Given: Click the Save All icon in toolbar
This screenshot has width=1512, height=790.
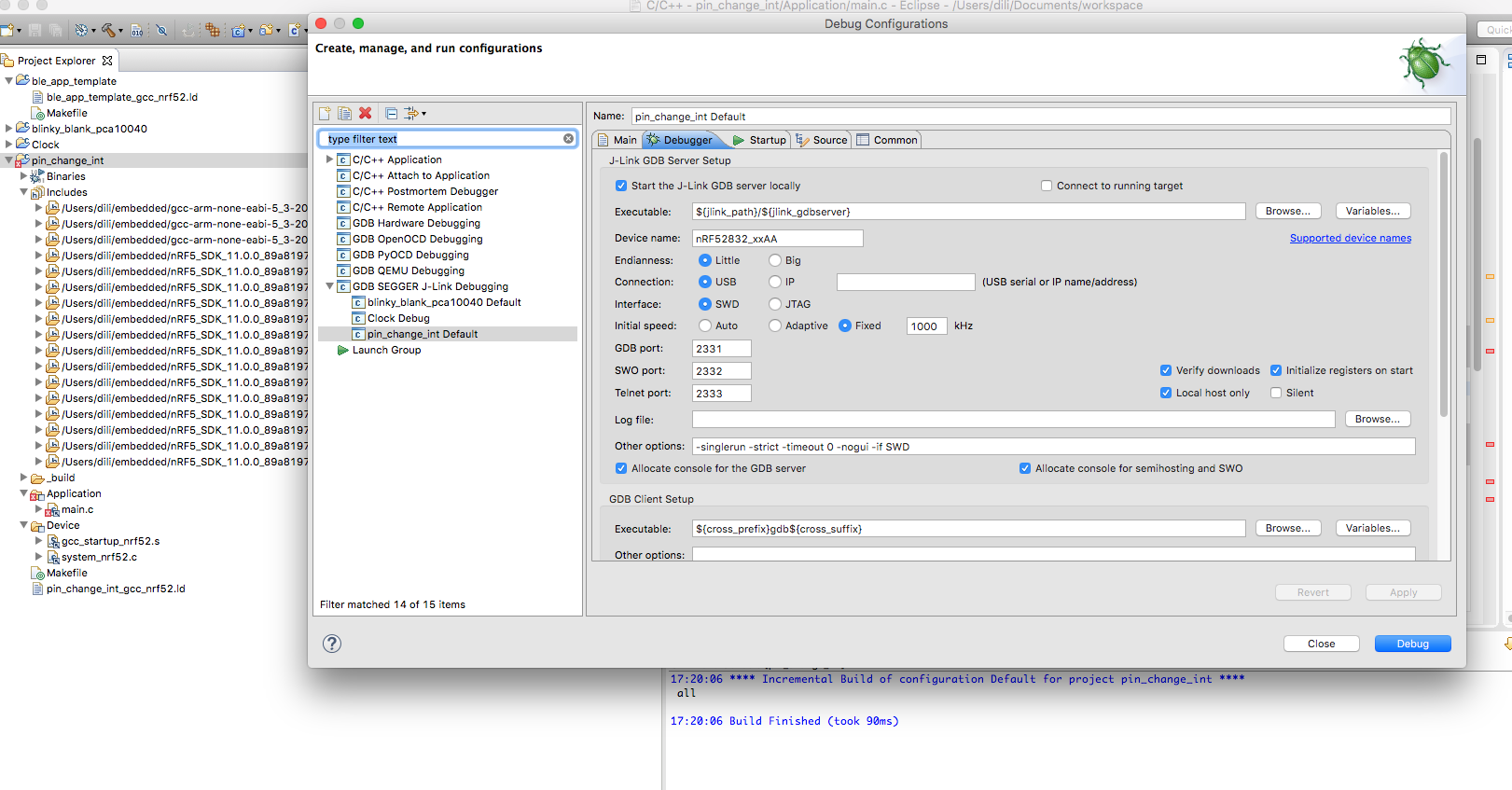Looking at the screenshot, I should 55,31.
